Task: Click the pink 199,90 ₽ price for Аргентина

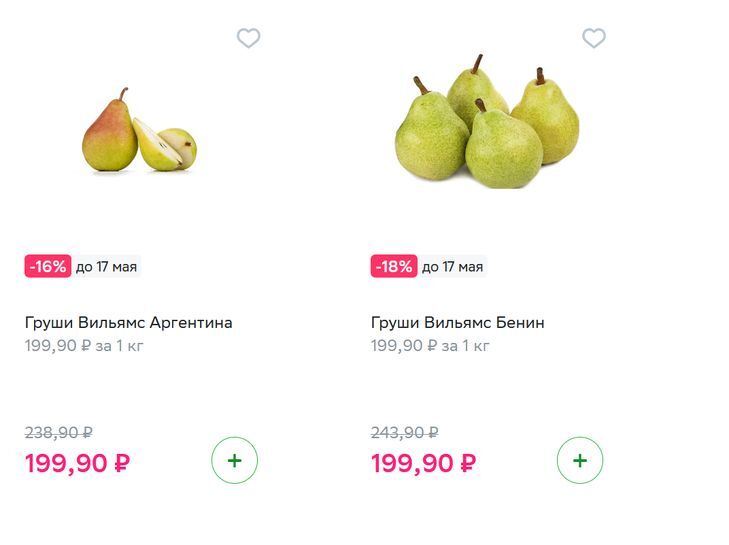Action: [x=77, y=463]
